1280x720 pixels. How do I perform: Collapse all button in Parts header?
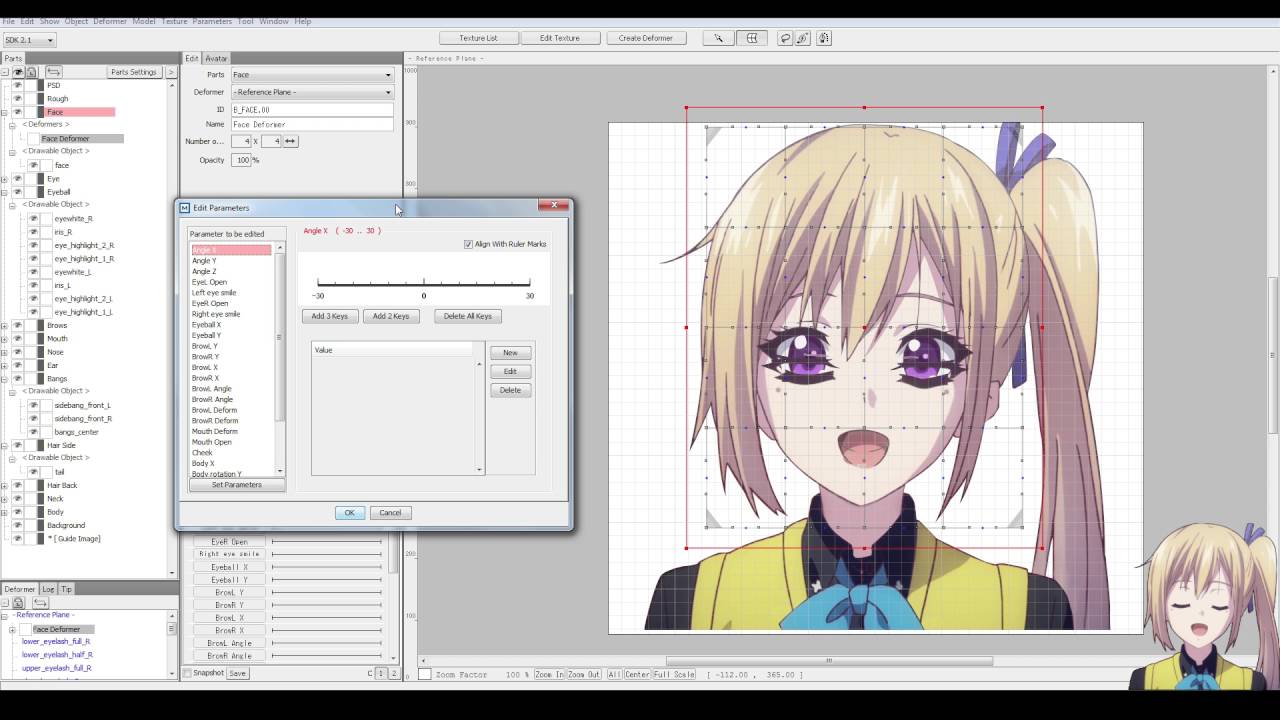pos(6,72)
